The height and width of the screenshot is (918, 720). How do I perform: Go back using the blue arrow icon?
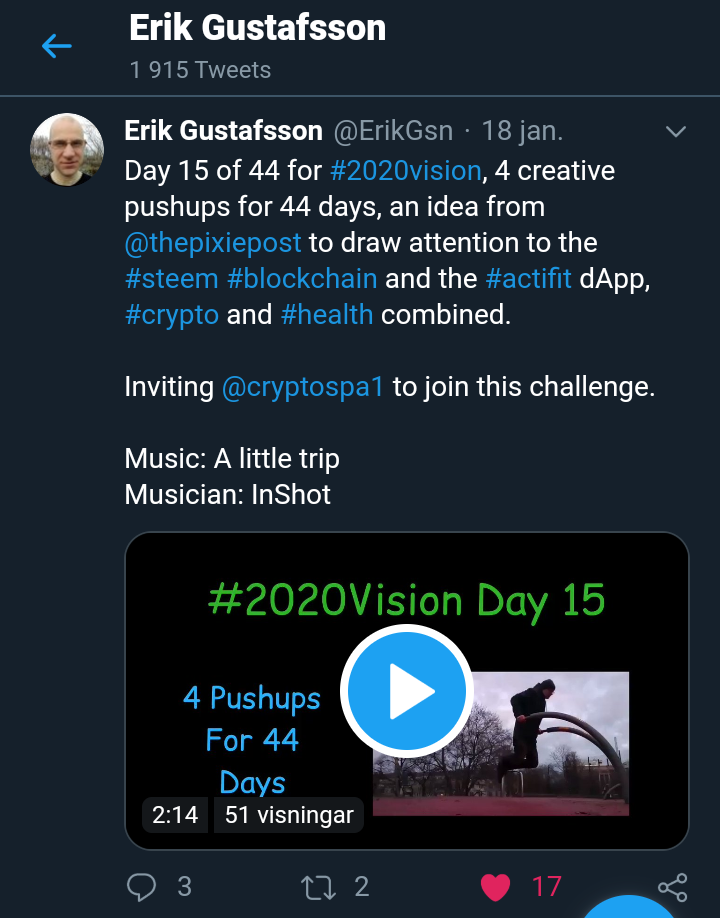pyautogui.click(x=57, y=46)
